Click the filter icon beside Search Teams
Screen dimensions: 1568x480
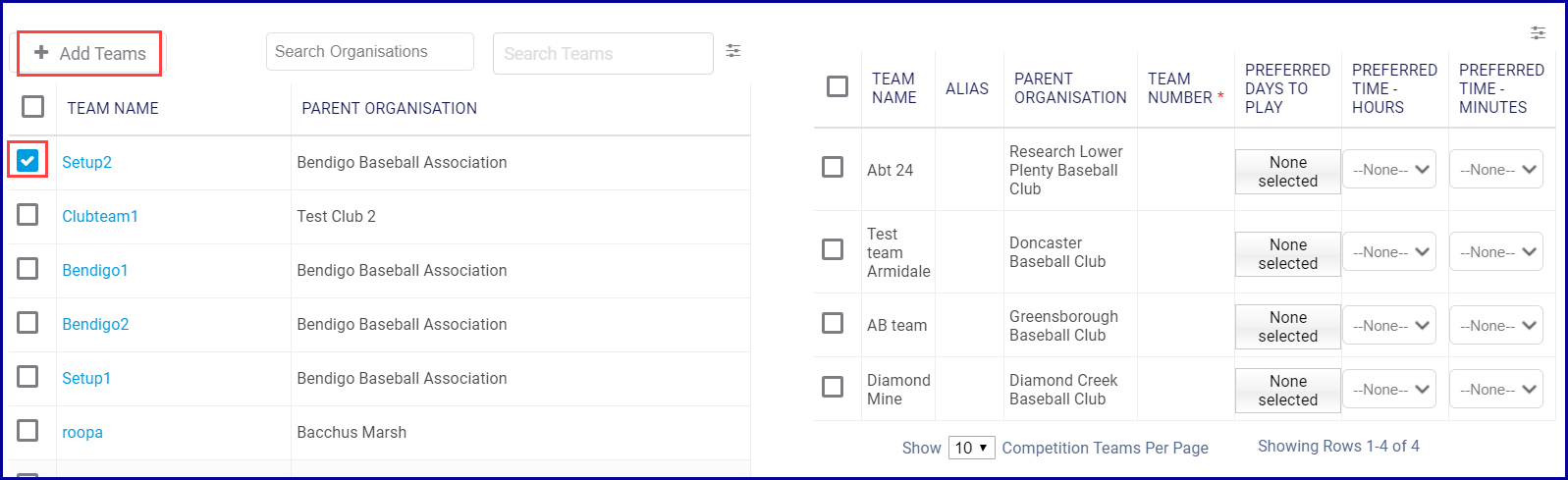click(x=732, y=51)
